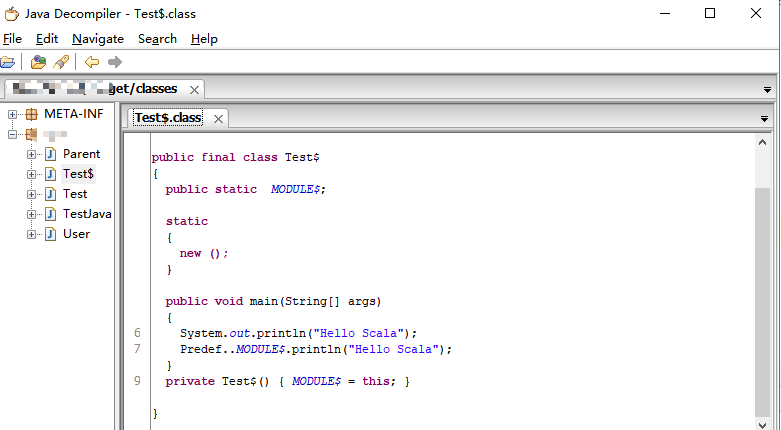Click the 'out' link in System.out.println

click(x=240, y=333)
